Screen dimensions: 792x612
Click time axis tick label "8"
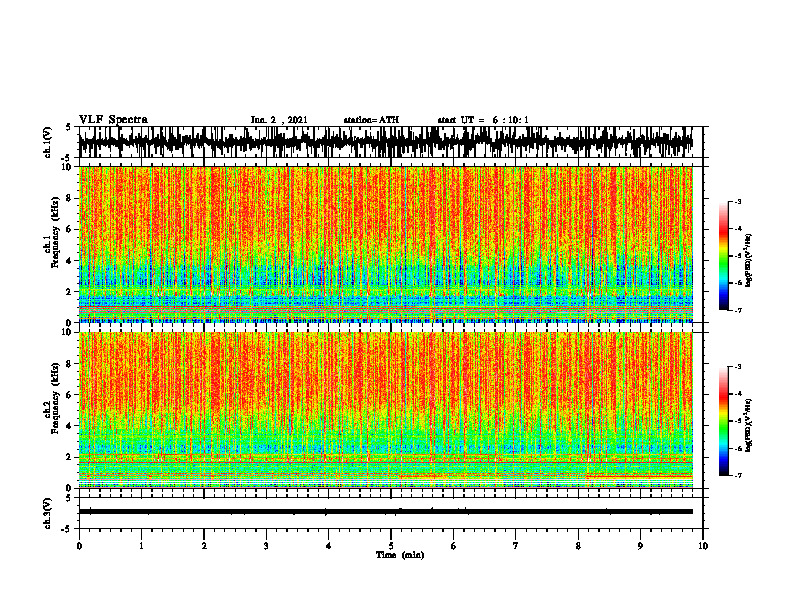coord(578,546)
